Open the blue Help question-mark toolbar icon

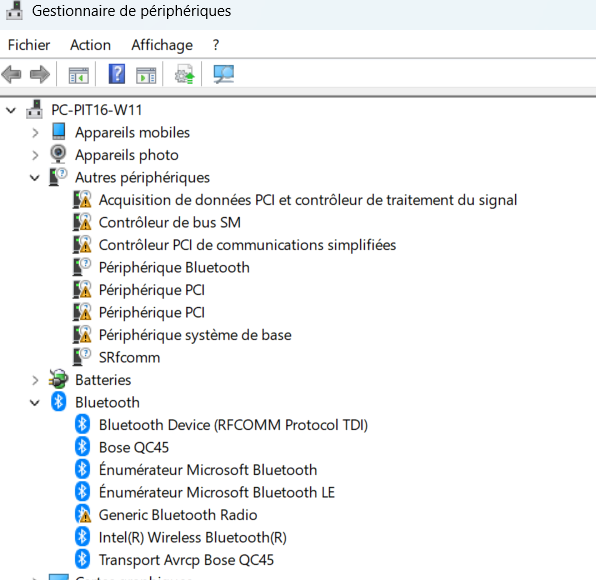click(x=117, y=74)
